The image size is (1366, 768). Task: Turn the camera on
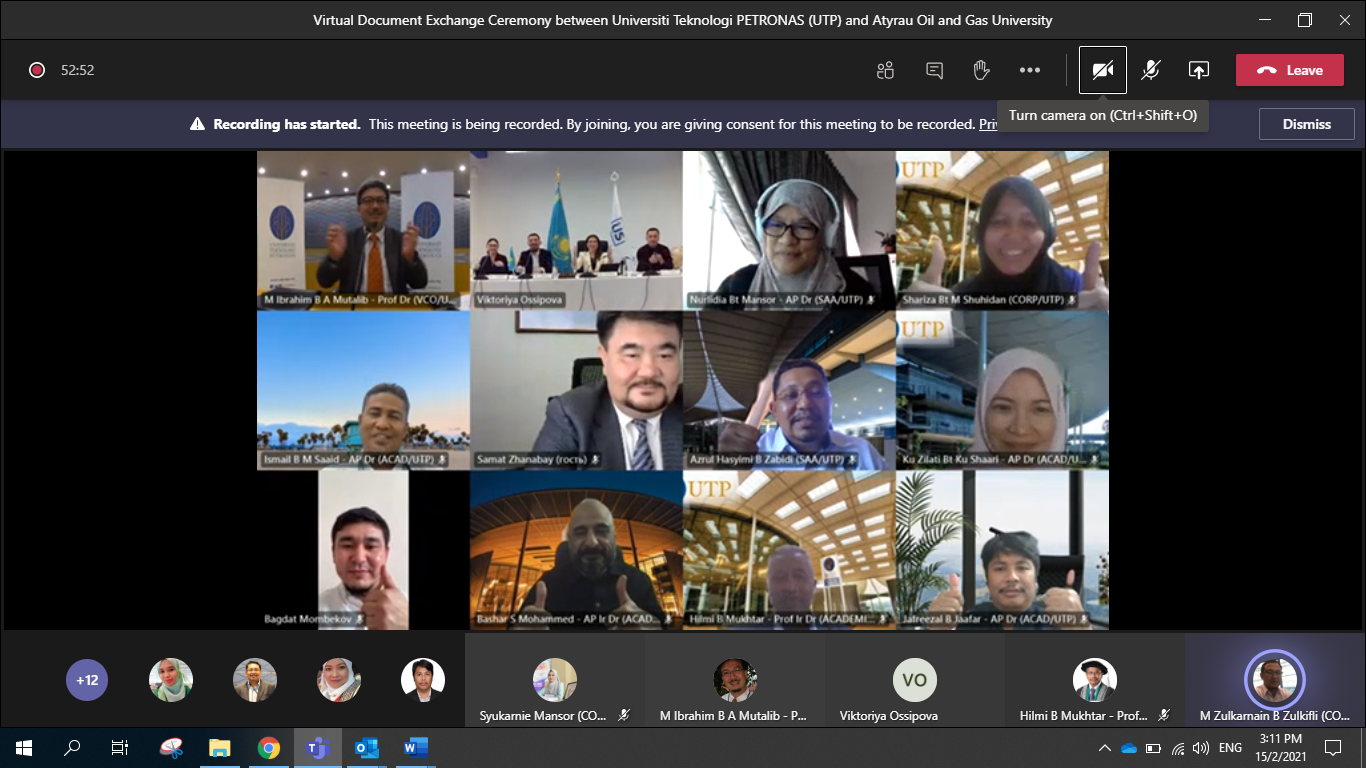1102,70
